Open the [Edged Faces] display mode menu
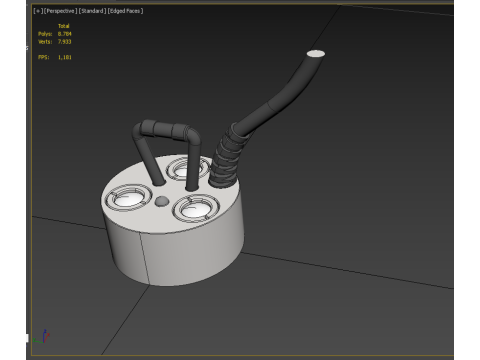Viewport: 480px width, 360px height. [x=125, y=11]
